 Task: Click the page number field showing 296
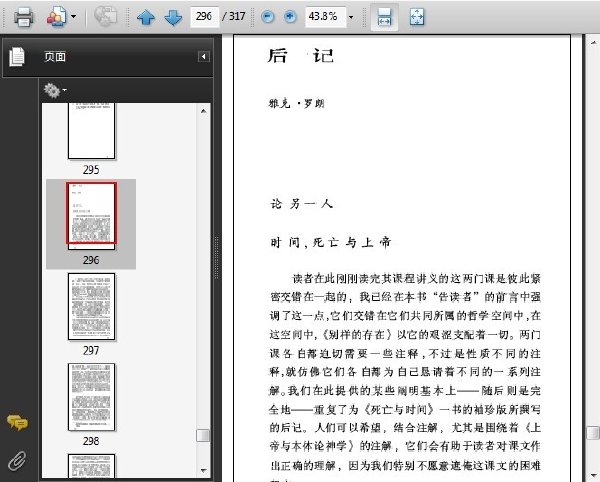204,16
